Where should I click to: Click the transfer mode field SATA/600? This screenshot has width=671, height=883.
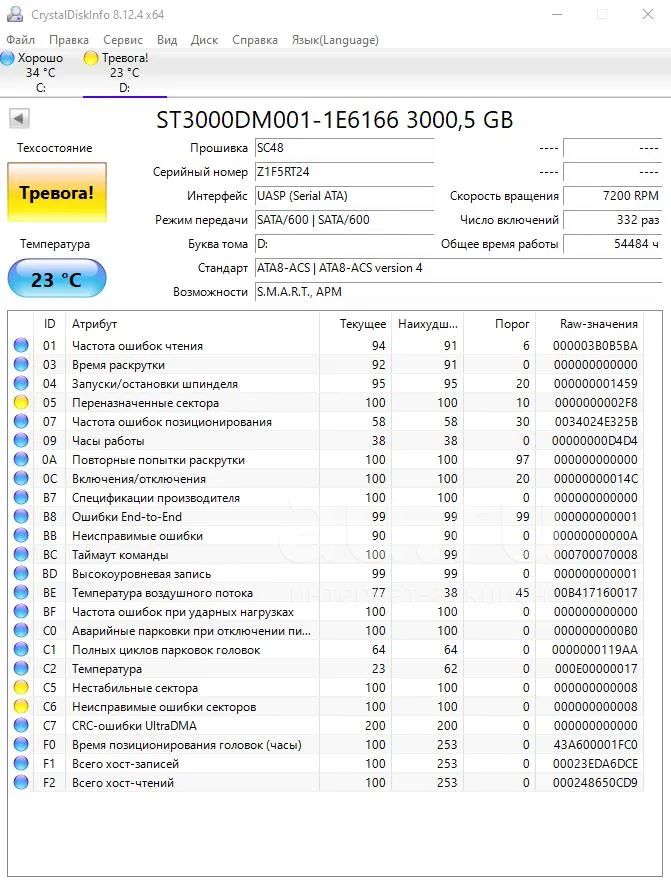344,220
